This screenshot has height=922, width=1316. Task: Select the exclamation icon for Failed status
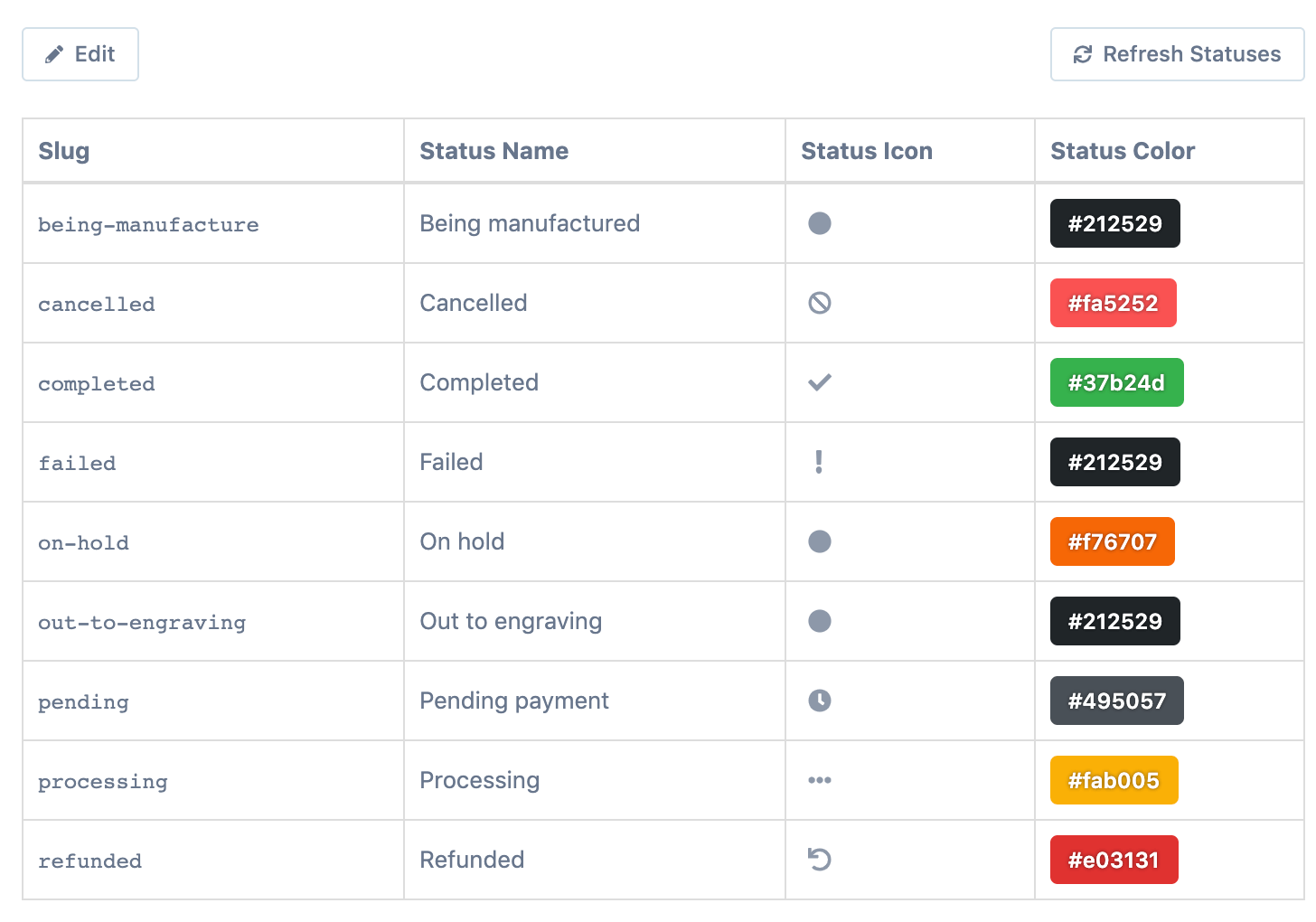(819, 462)
